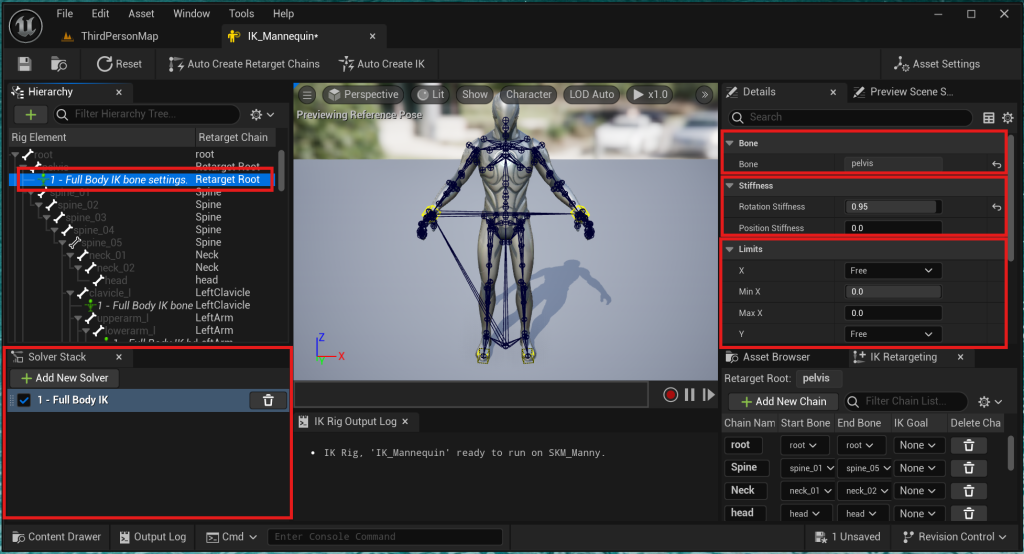The width and height of the screenshot is (1024, 554).
Task: Collapse the Bone section in Details
Action: pos(729,143)
